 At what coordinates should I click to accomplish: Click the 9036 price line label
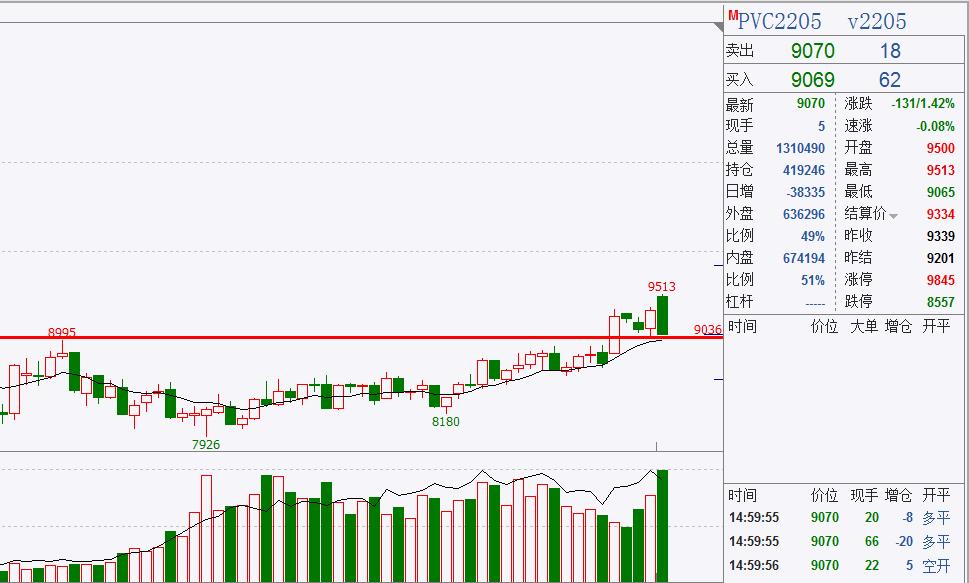click(708, 330)
